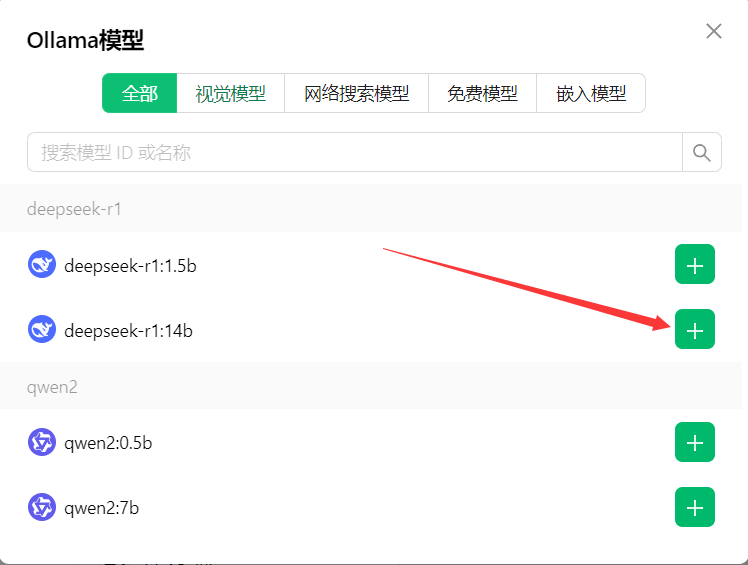Focus the 搜索模型 ID 或名称 search field
The width and height of the screenshot is (748, 565).
355,153
